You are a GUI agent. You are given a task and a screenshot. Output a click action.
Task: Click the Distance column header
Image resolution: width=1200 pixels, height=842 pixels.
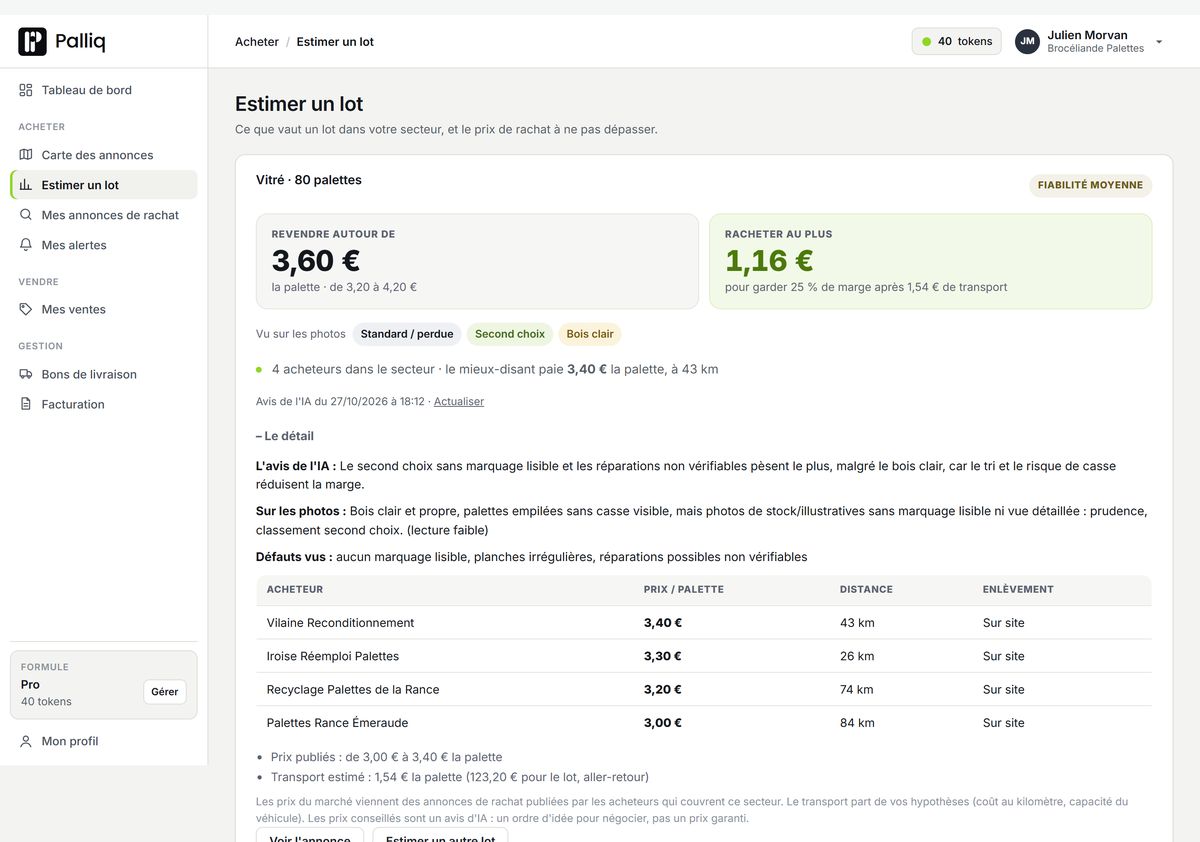coord(866,590)
